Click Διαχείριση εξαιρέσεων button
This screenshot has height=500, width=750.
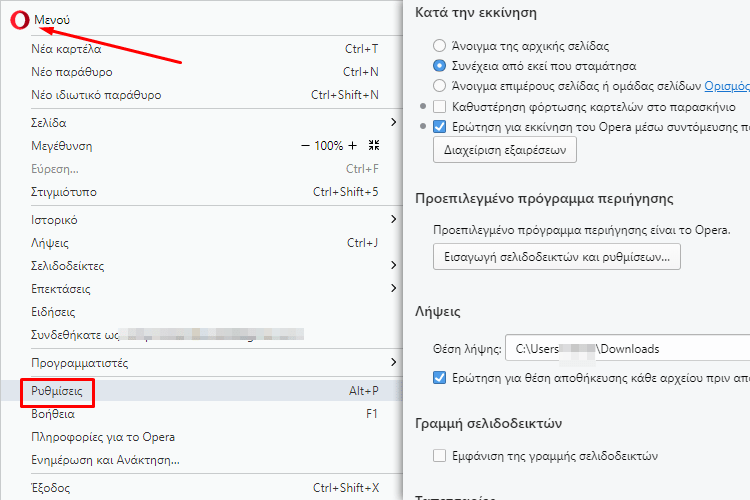click(505, 150)
